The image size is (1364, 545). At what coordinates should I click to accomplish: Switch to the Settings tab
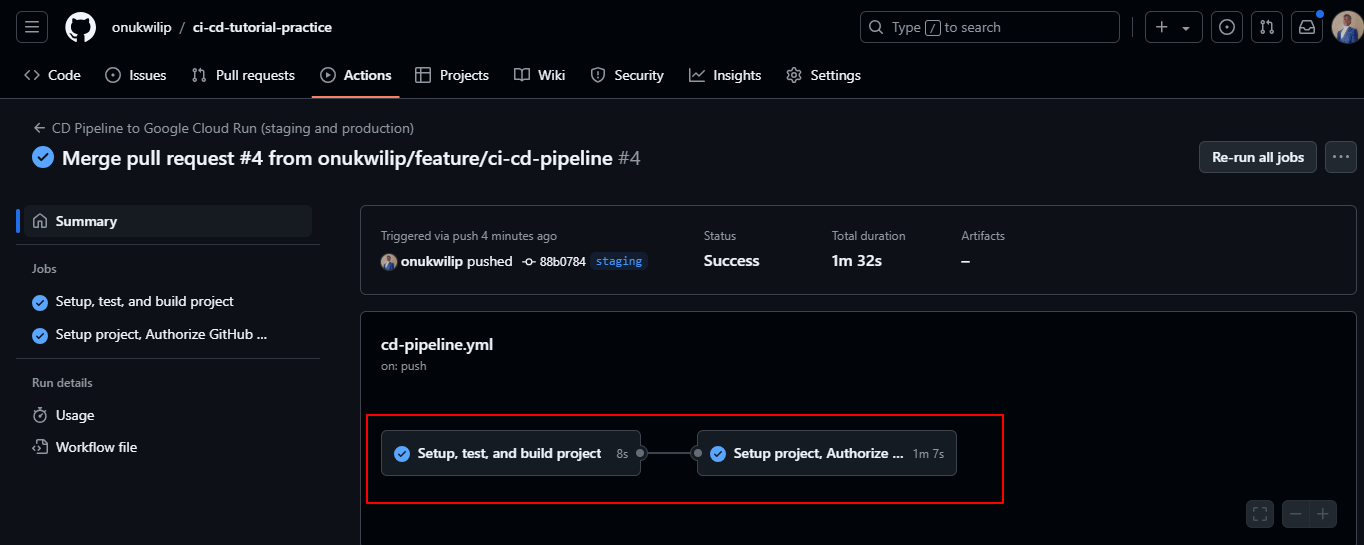(x=823, y=75)
